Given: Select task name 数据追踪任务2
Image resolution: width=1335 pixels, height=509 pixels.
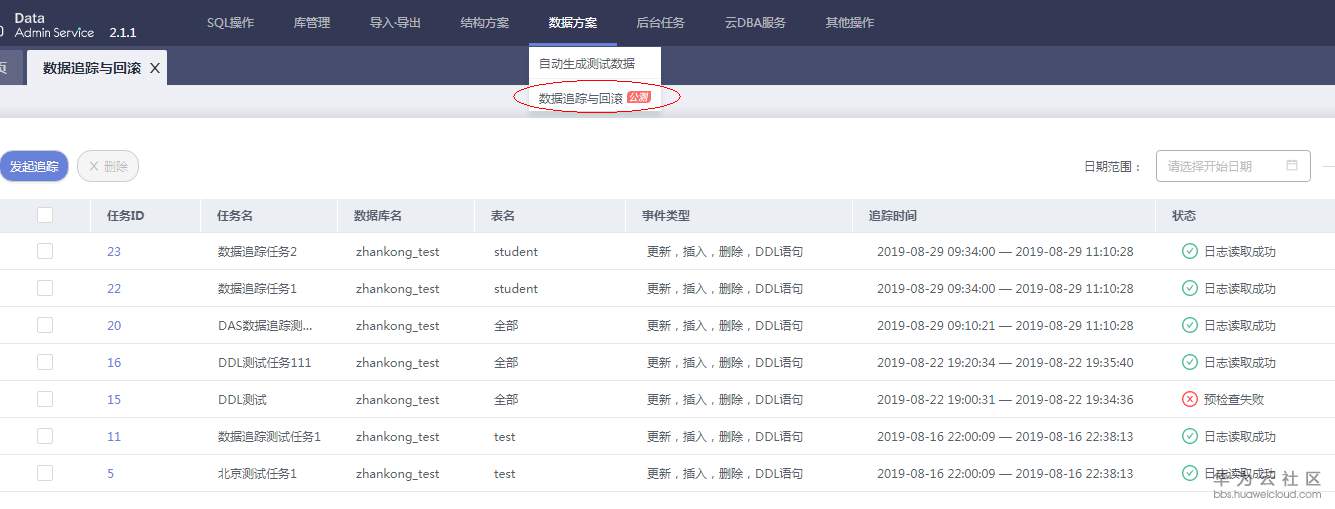Looking at the screenshot, I should (258, 252).
